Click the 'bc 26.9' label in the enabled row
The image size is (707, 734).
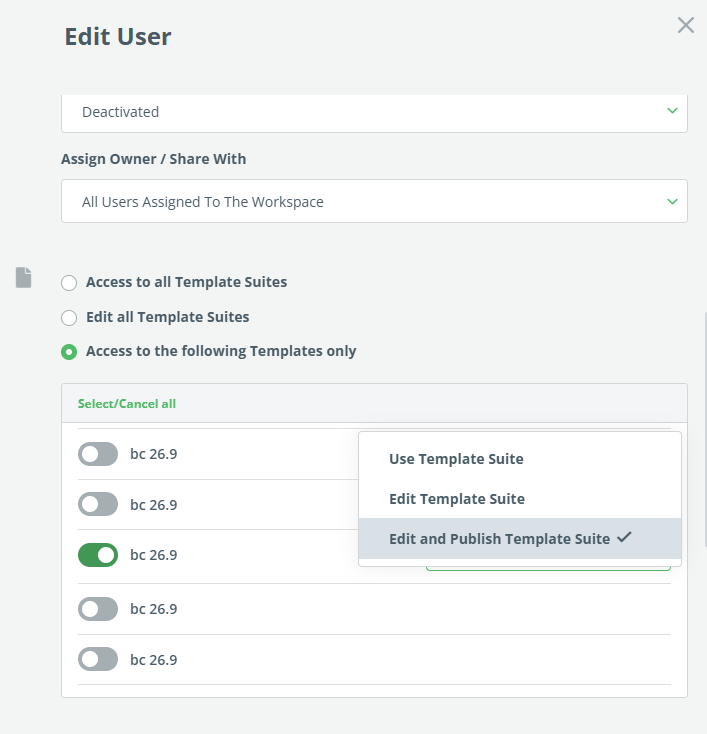[154, 555]
